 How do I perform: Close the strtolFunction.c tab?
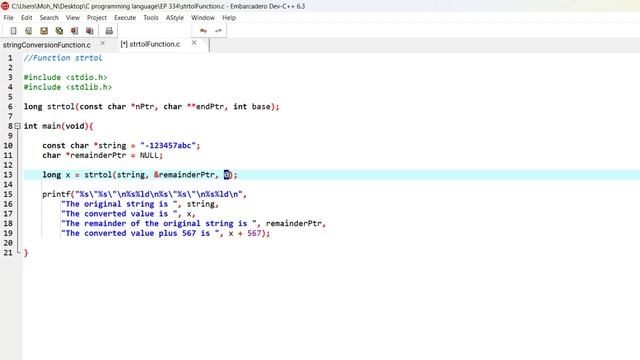pyautogui.click(x=194, y=42)
